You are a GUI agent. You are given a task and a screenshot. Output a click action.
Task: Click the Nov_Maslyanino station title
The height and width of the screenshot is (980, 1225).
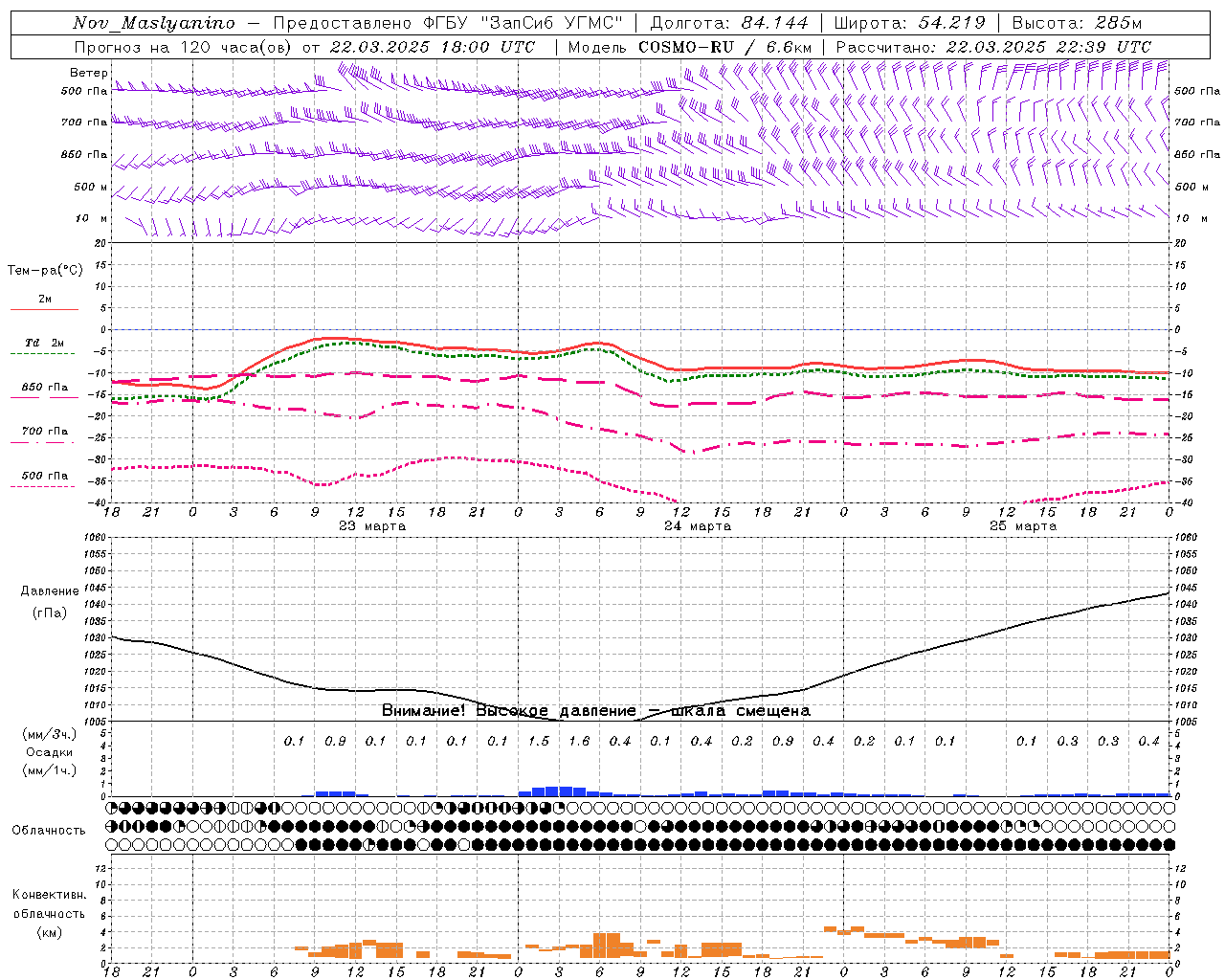[x=154, y=23]
